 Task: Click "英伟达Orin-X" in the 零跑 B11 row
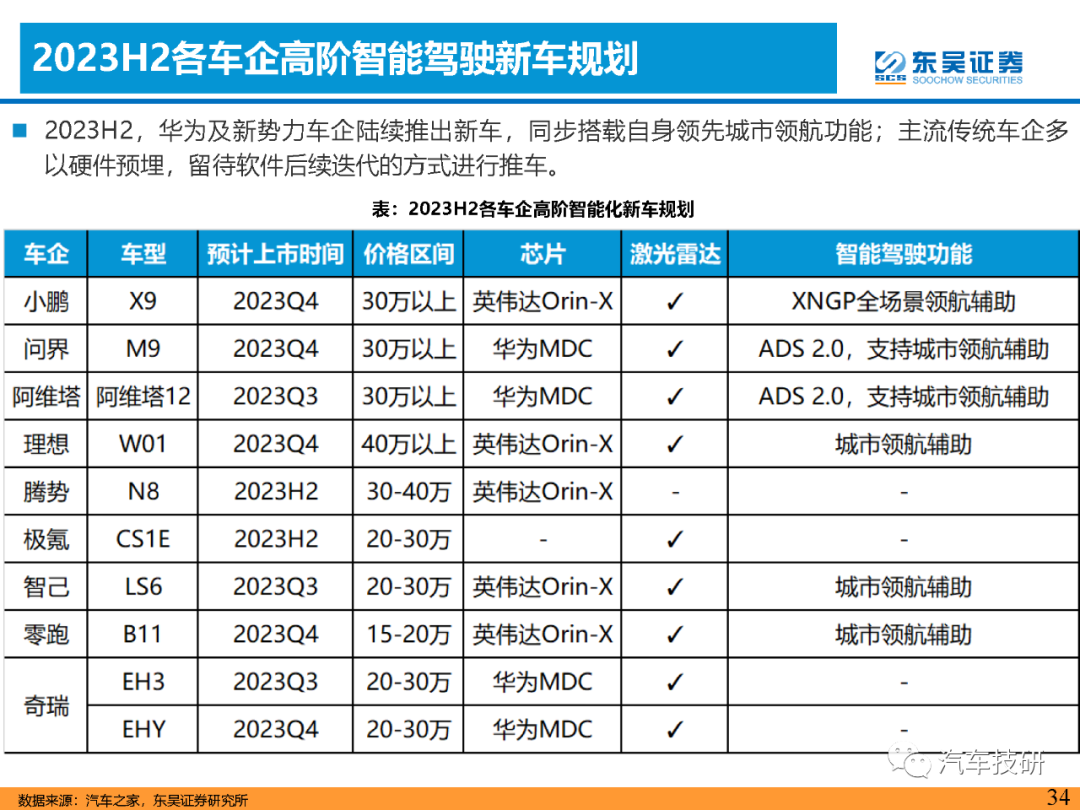click(543, 634)
